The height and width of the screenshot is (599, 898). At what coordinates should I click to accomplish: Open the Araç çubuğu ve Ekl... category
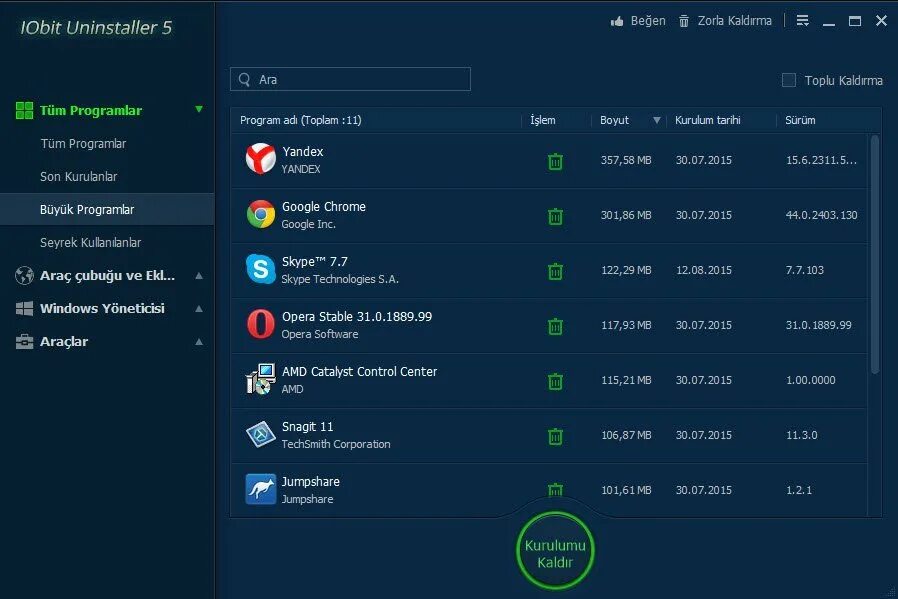(108, 275)
